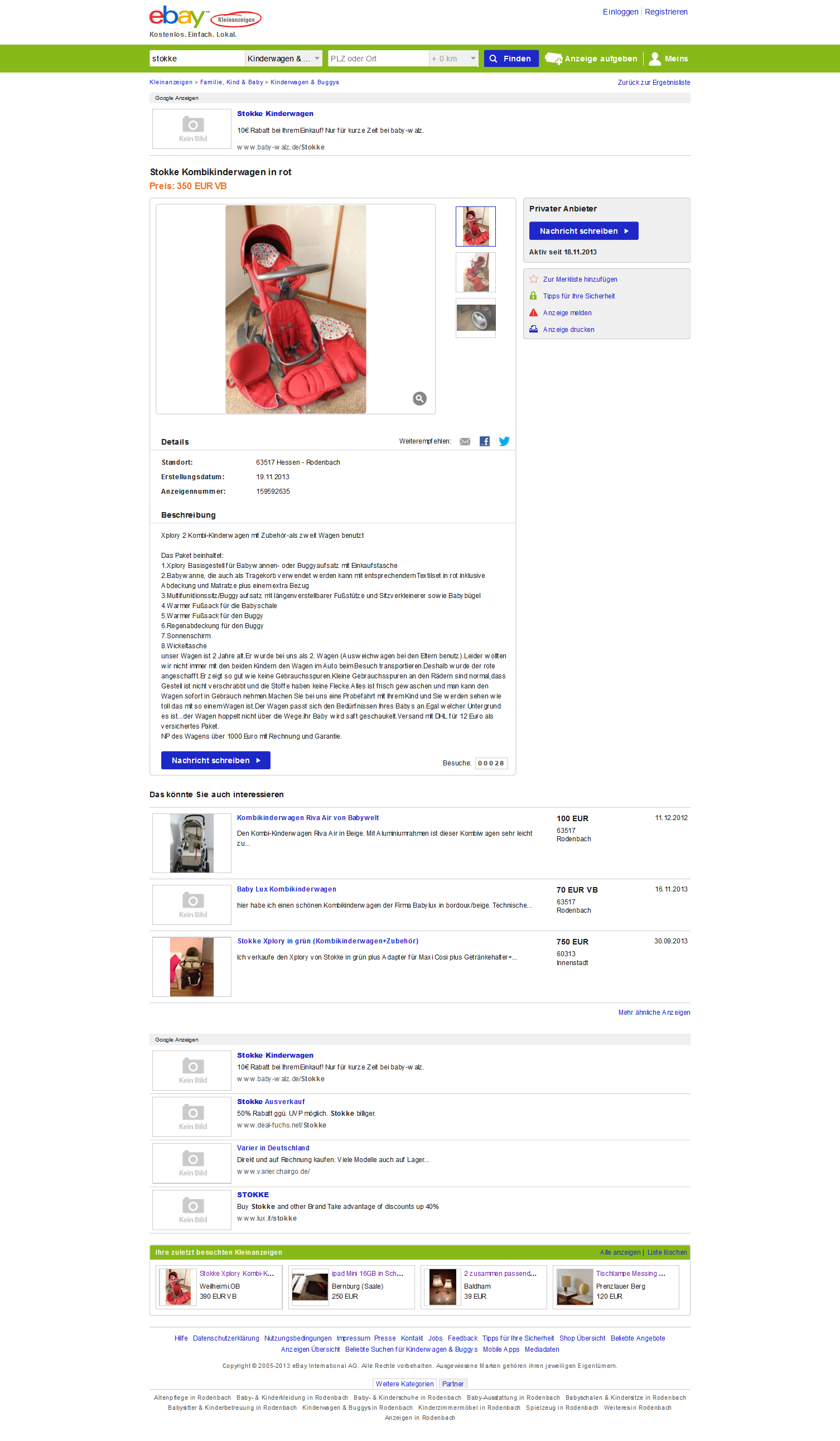Viewport: 840px width, 1441px height.
Task: Share the ad via email envelope icon
Action: (x=465, y=441)
